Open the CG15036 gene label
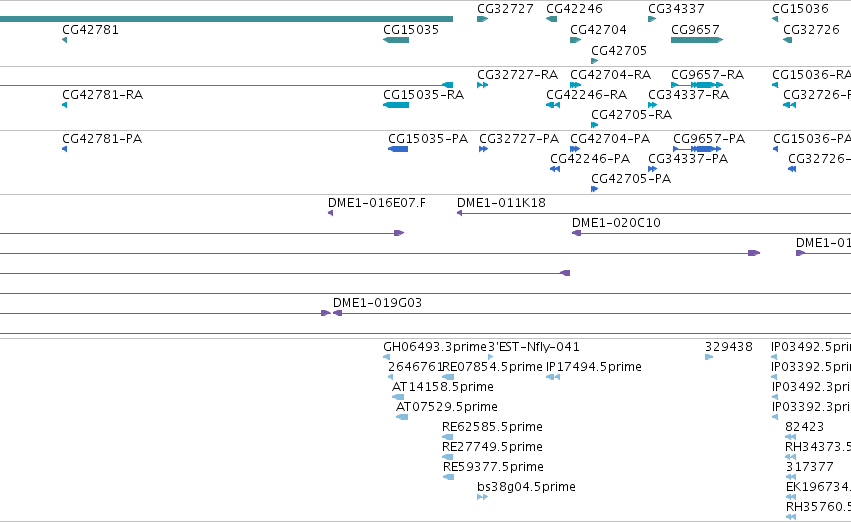The width and height of the screenshot is (851, 522). pos(800,9)
